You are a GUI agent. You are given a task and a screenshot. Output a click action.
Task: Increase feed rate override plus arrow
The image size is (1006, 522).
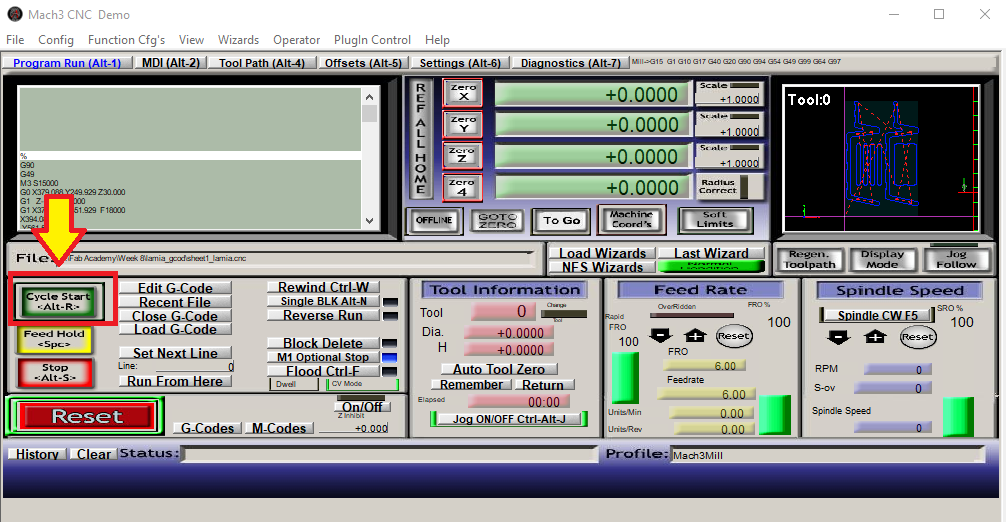(695, 335)
